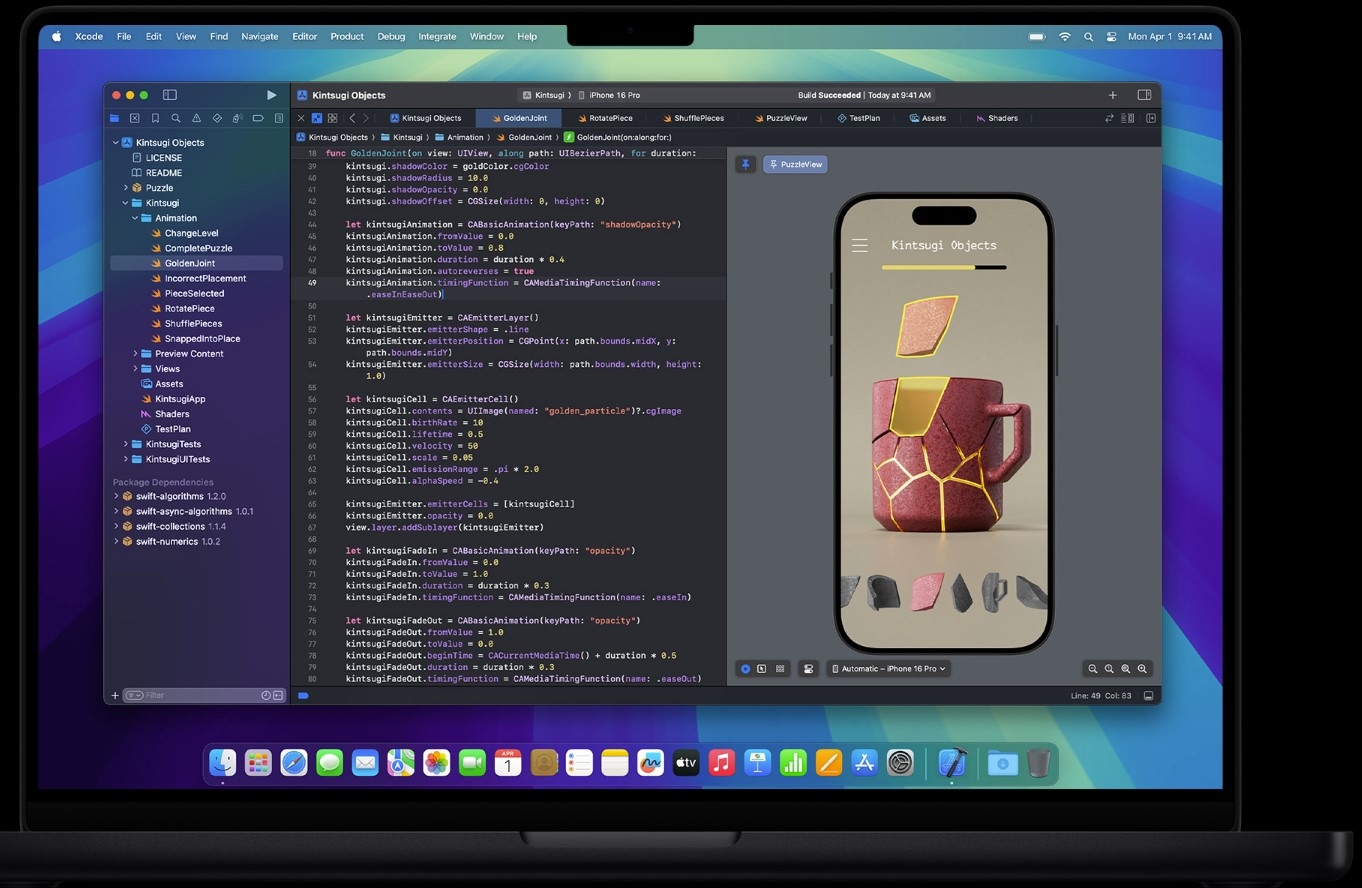Select the KintsugiApp file
1362x888 pixels.
click(180, 399)
